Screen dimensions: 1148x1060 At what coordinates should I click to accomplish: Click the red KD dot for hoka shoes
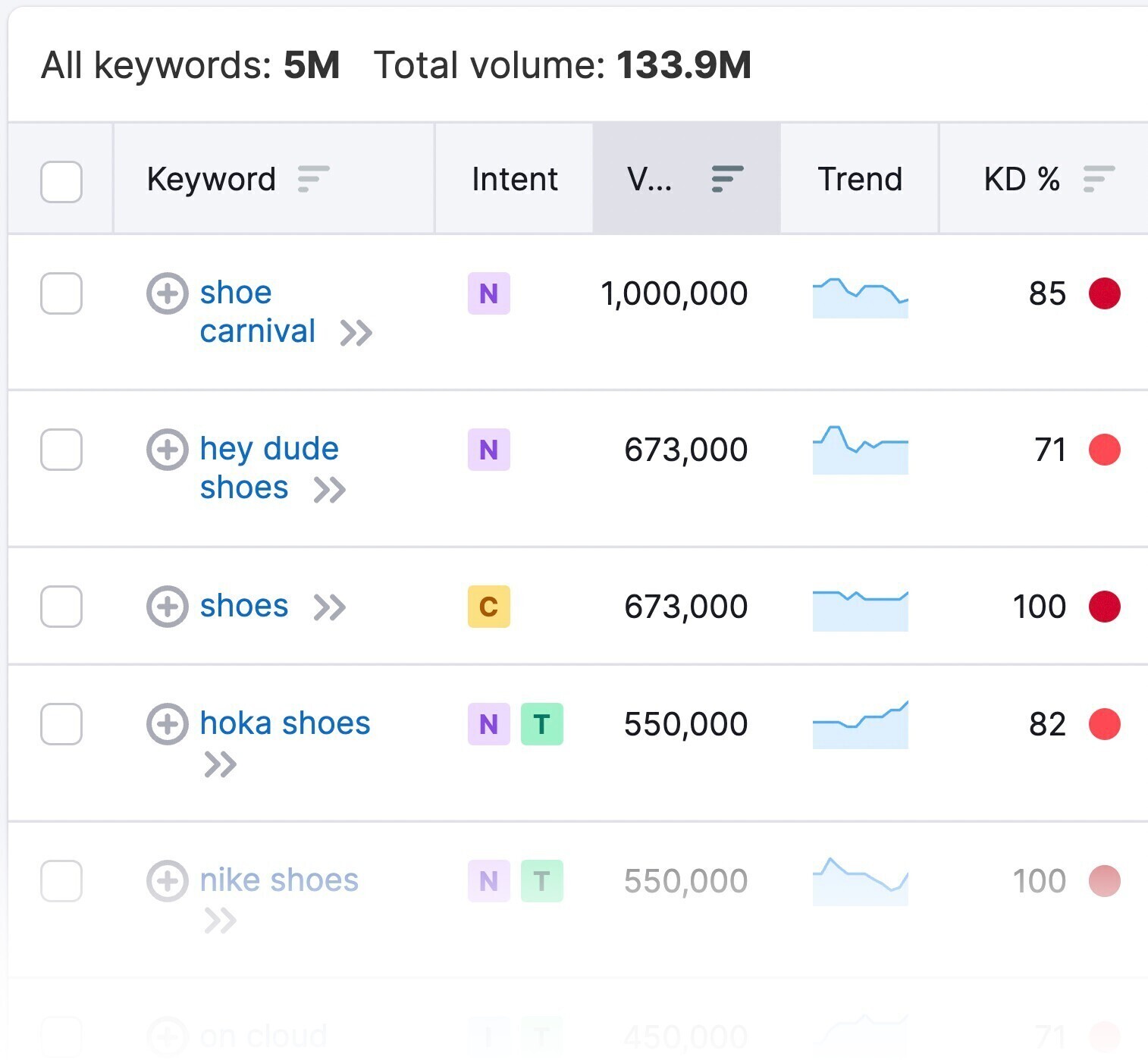click(x=1105, y=724)
